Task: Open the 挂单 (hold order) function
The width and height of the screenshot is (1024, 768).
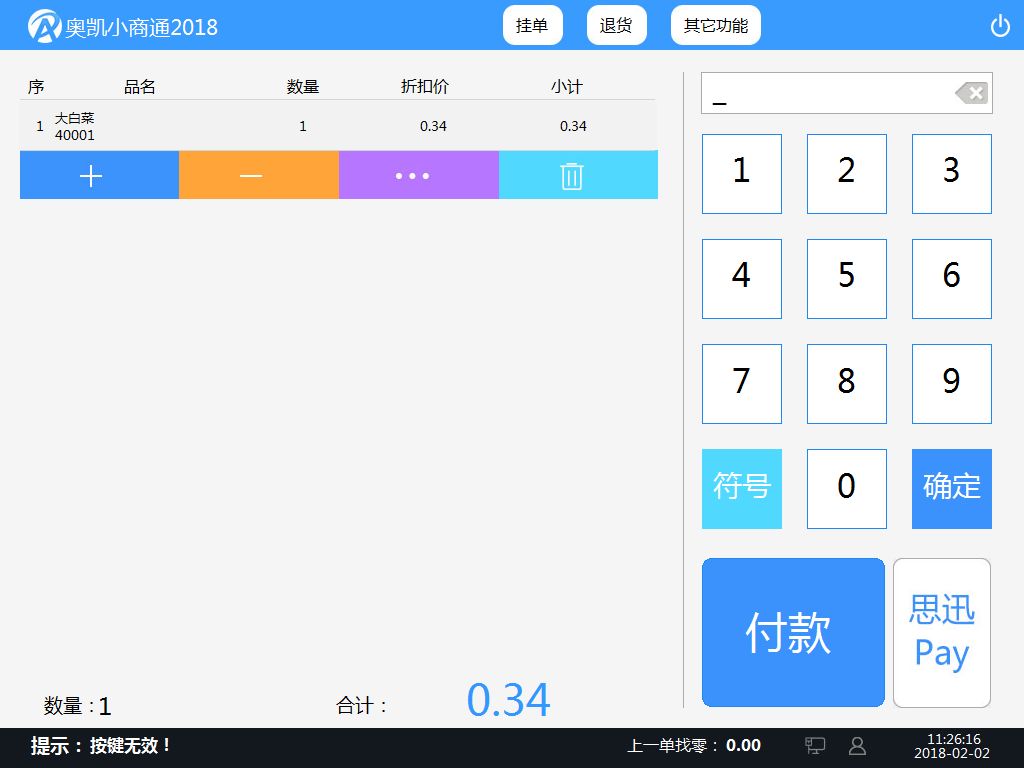Action: (532, 25)
